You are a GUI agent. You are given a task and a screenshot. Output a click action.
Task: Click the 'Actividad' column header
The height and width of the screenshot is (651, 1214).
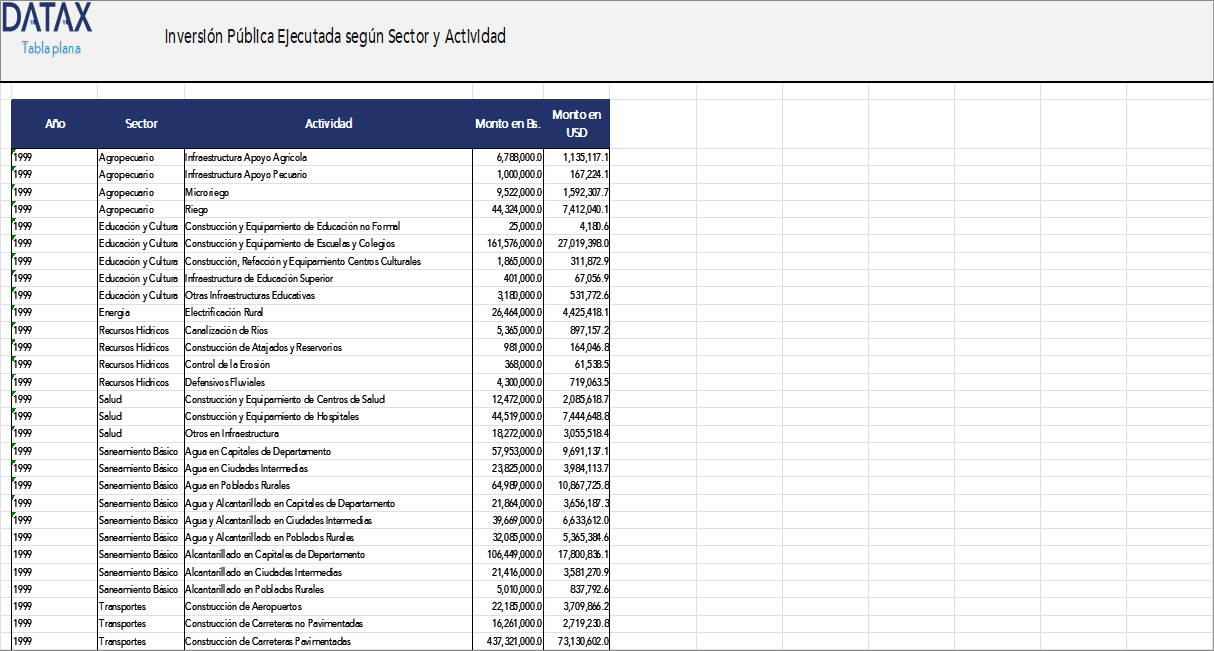point(328,124)
